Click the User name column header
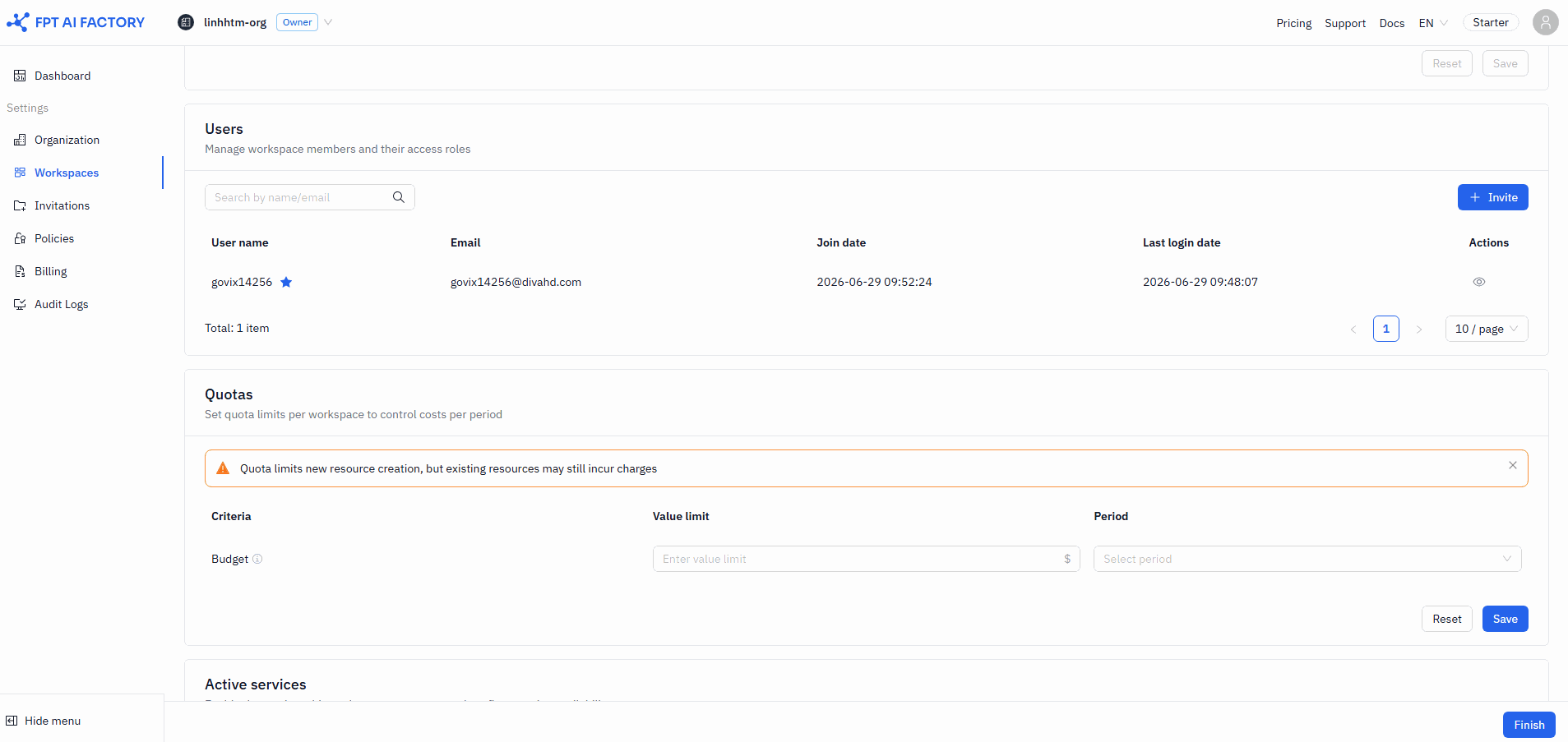This screenshot has height=742, width=1568. 239,242
